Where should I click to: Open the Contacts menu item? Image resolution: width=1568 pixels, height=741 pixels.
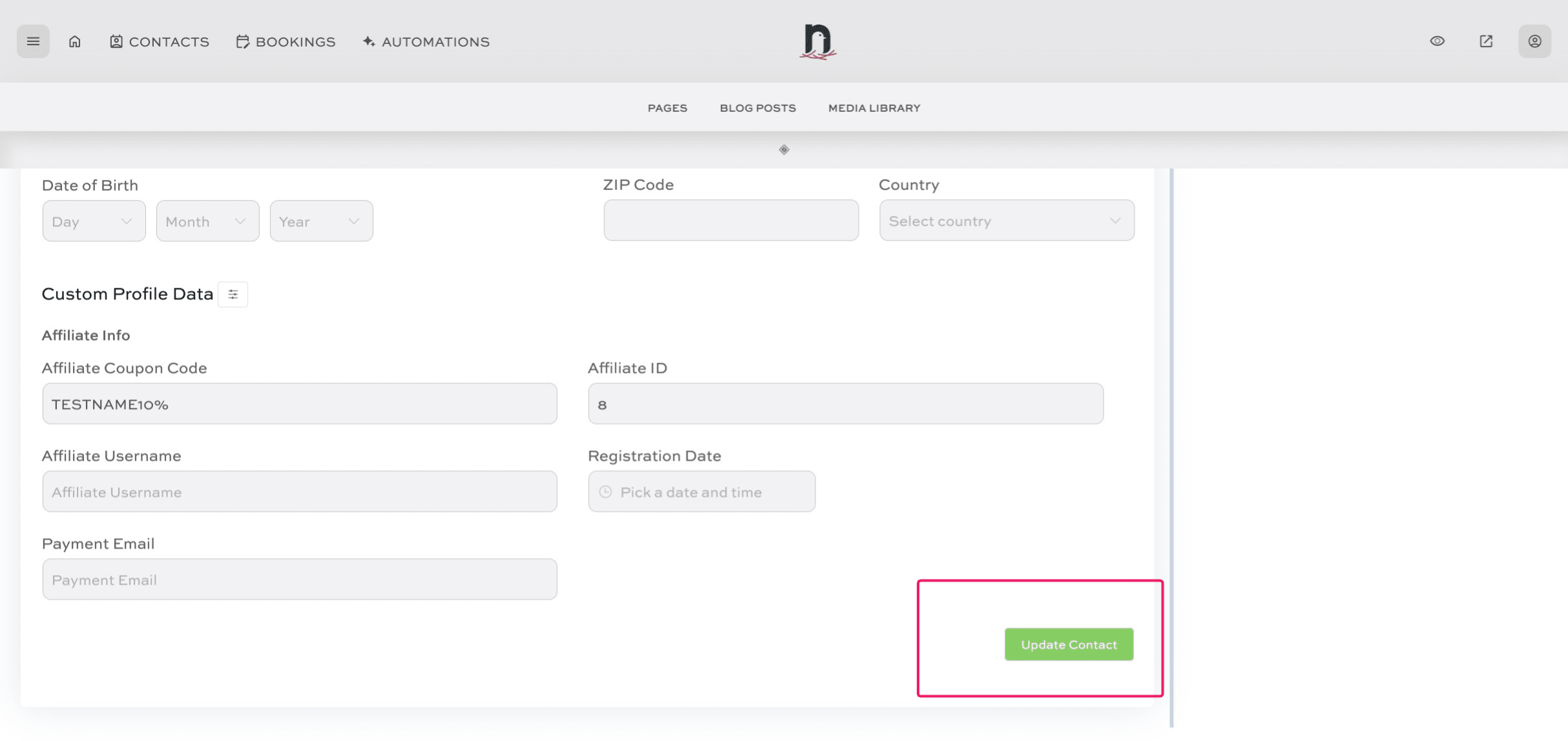160,42
